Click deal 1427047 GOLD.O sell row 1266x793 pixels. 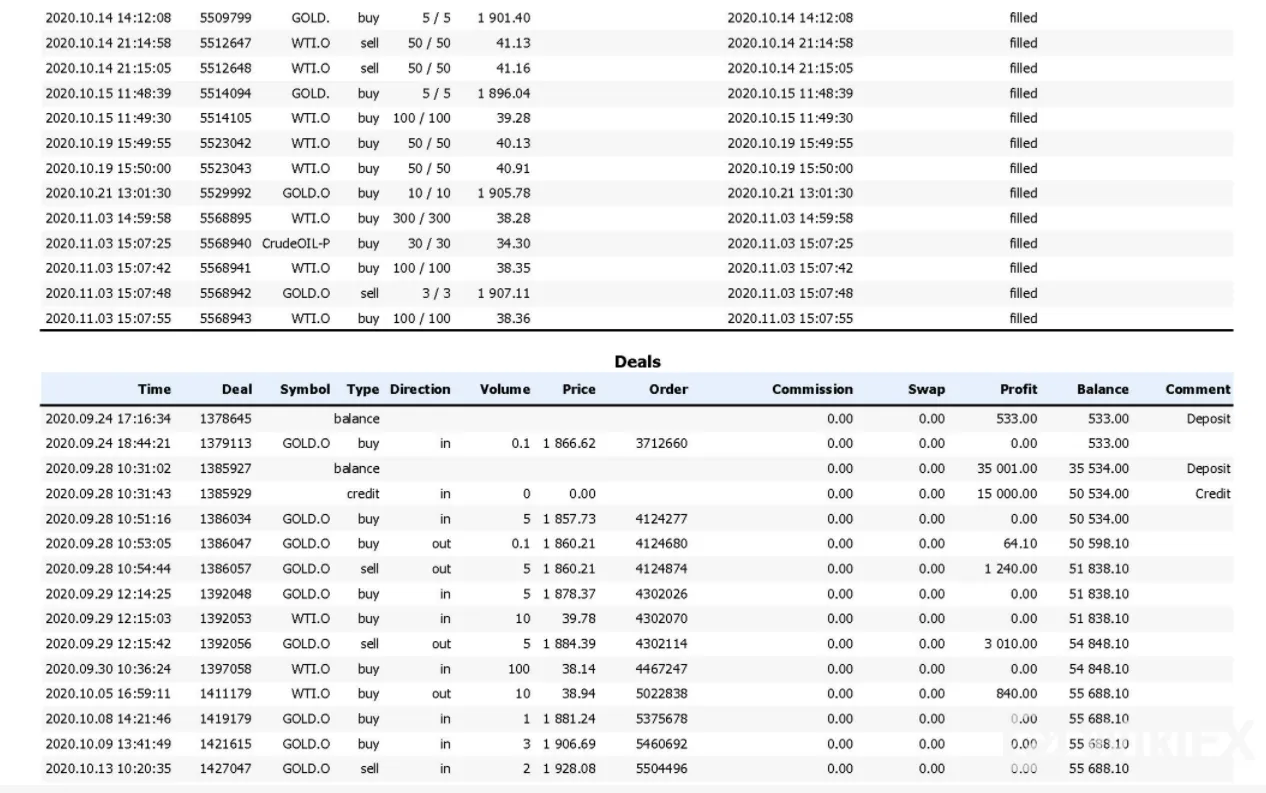(x=637, y=769)
